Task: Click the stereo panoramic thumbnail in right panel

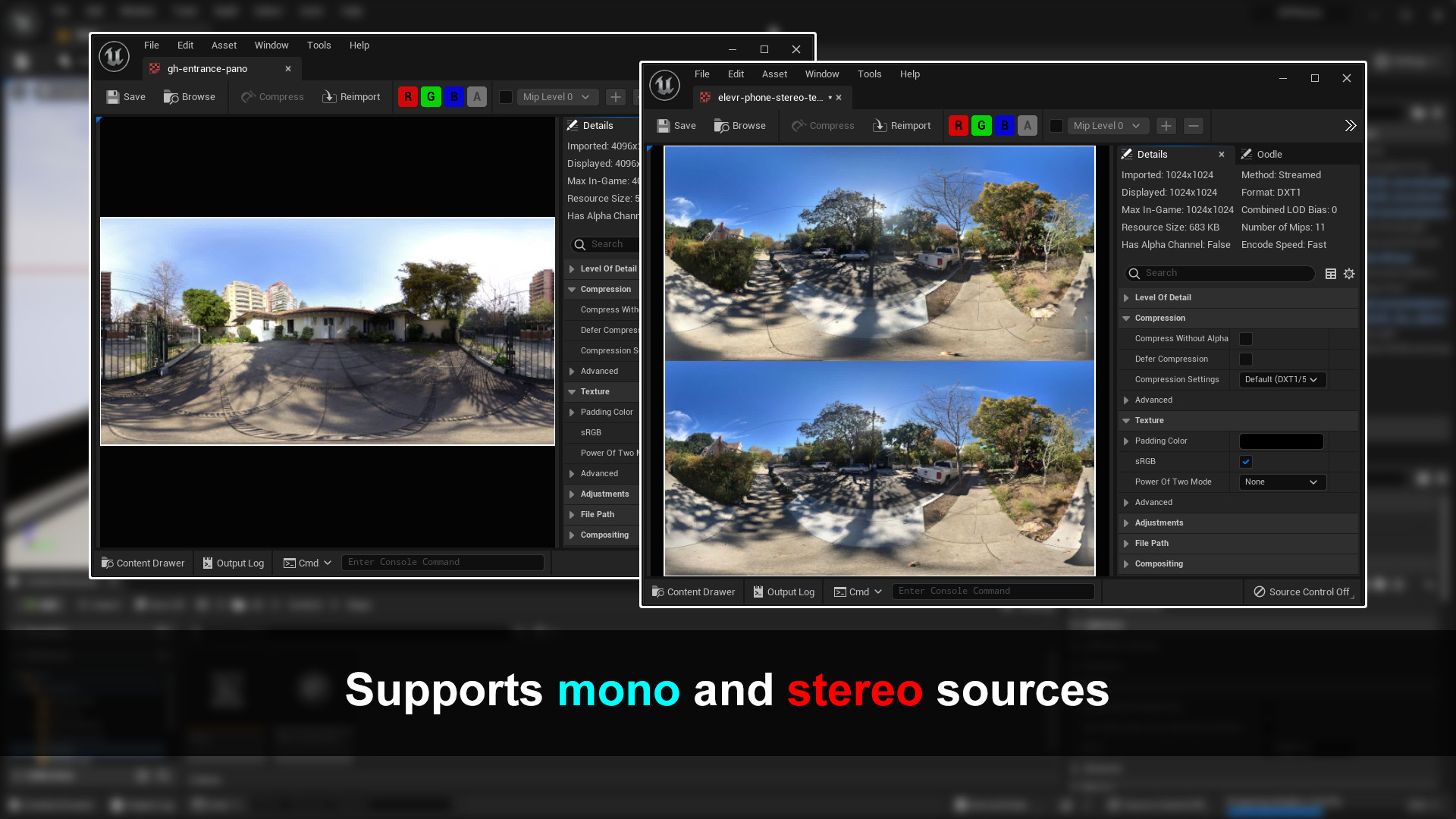Action: 880,361
